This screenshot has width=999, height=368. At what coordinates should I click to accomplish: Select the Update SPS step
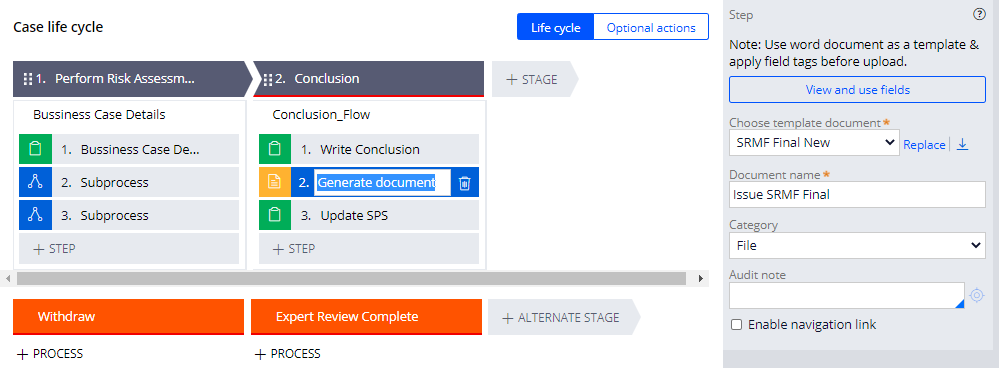pyautogui.click(x=369, y=215)
